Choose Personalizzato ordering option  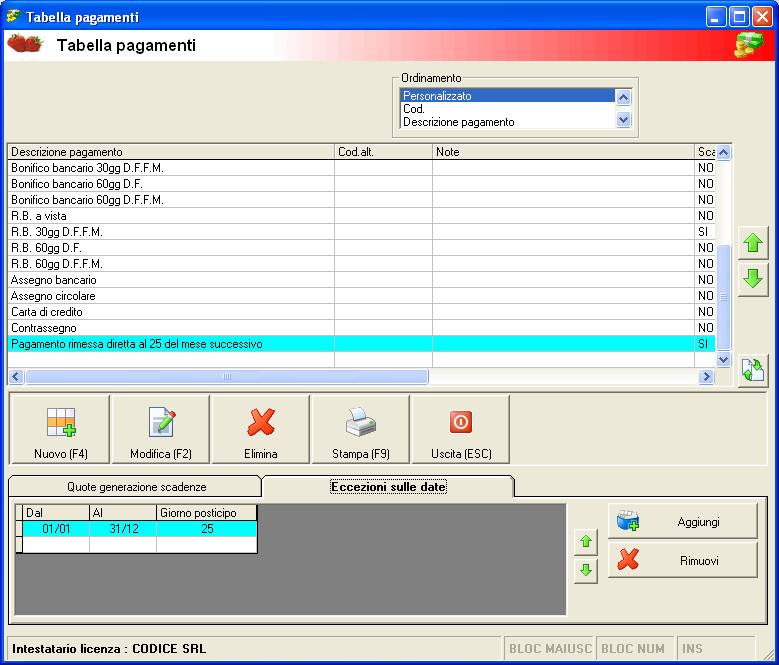click(x=507, y=95)
